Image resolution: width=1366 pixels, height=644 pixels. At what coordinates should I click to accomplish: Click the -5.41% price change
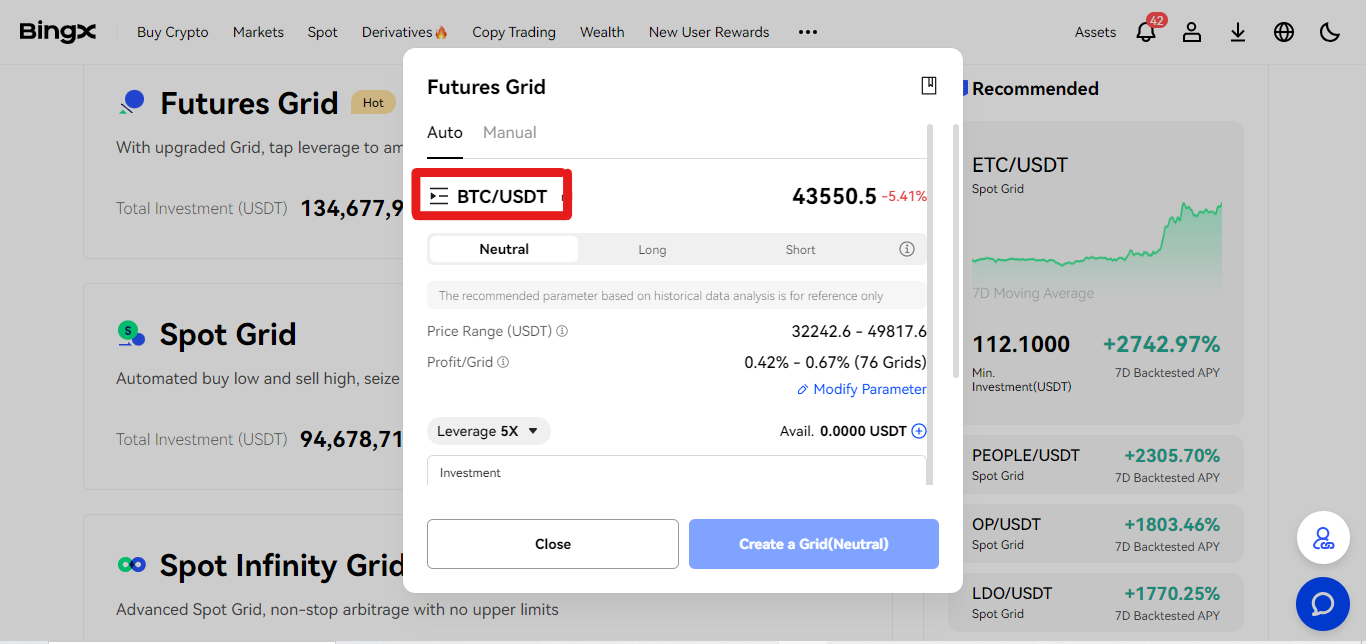click(904, 197)
